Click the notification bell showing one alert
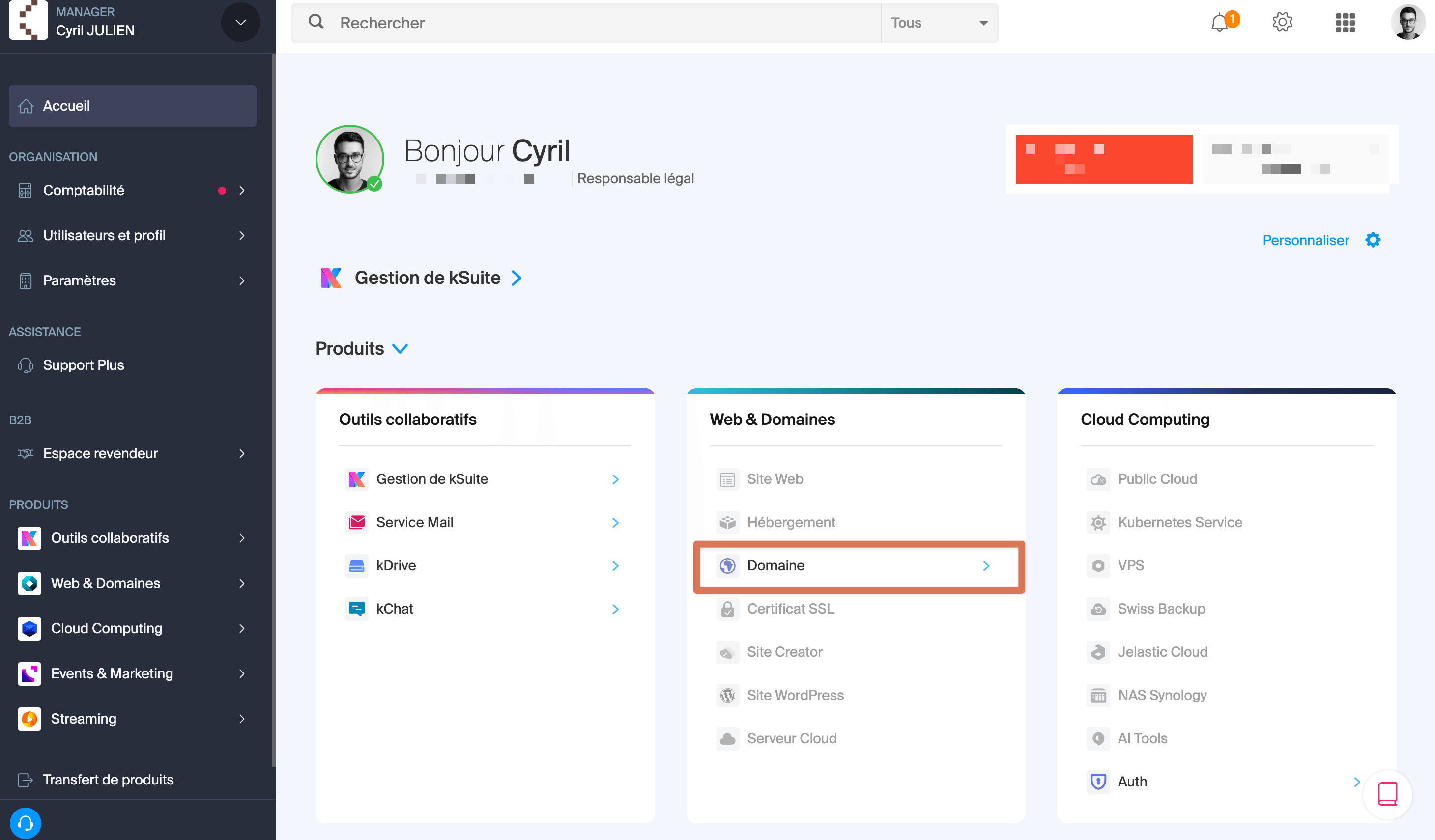Screen dimensions: 1435x840 [1220, 22]
